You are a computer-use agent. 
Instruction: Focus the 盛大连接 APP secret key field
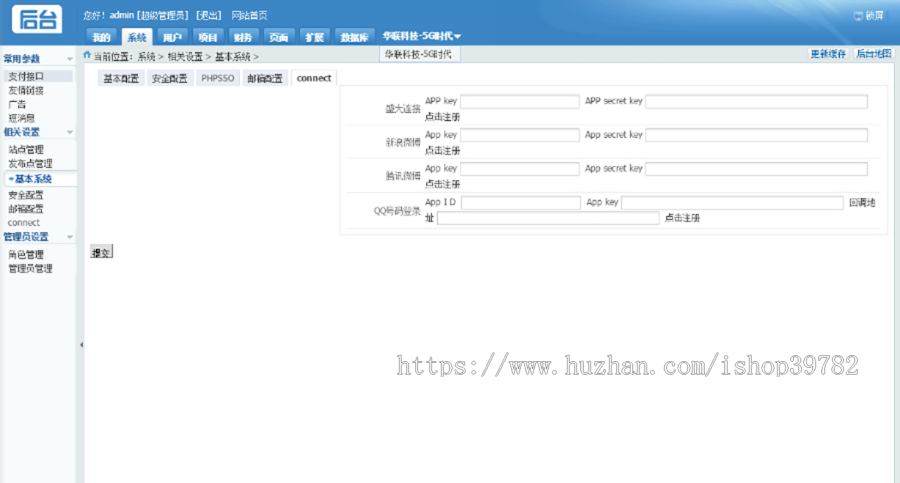757,102
